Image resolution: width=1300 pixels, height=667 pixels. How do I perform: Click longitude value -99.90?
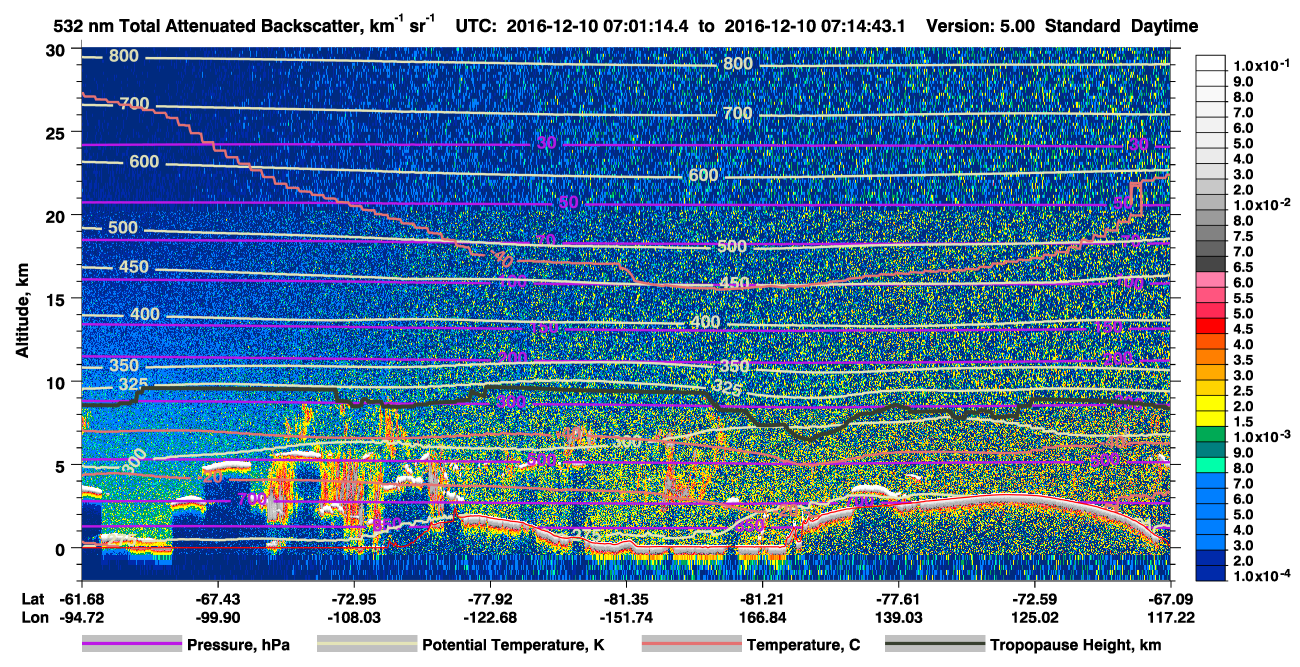click(x=217, y=618)
